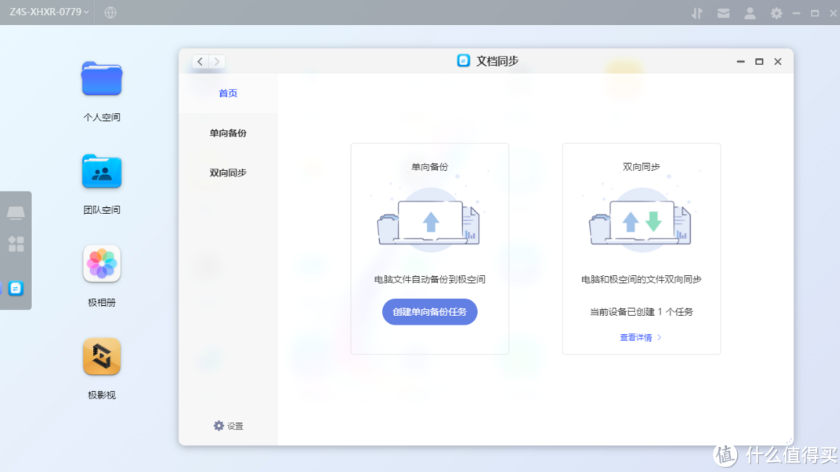The image size is (840, 472).
Task: Go forward with the right arrow in 文档同步 window
Action: [217, 62]
